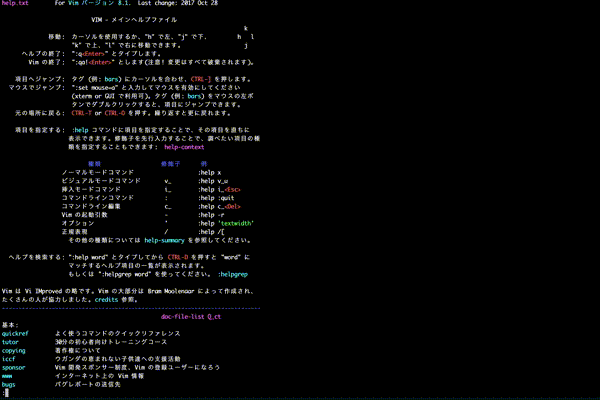The width and height of the screenshot is (600, 400).
Task: Click the ':help :quit' example
Action: pos(216,198)
